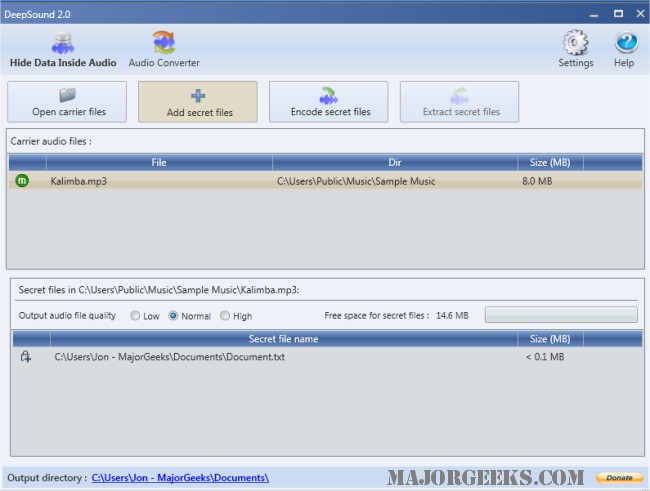Click the Encode secret files button

click(x=329, y=102)
